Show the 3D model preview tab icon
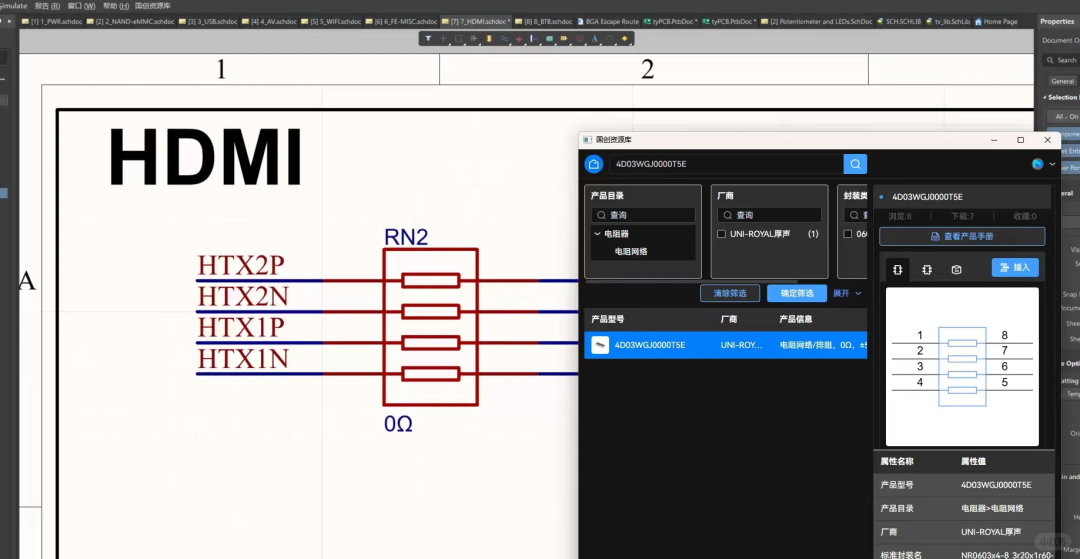Screen dimensions: 1080x559 tap(956, 269)
